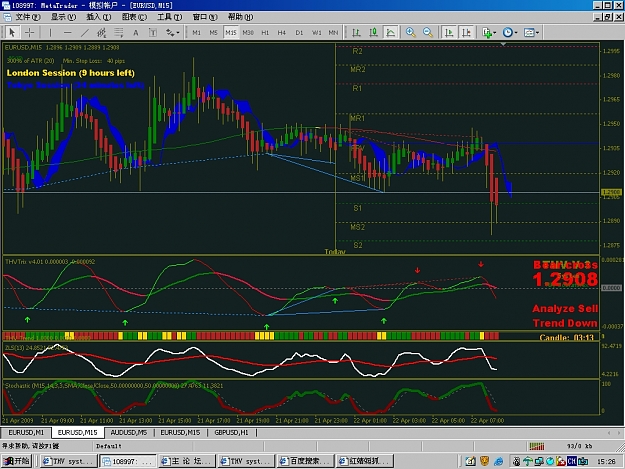Click the zoom in magnifier icon

pyautogui.click(x=410, y=32)
